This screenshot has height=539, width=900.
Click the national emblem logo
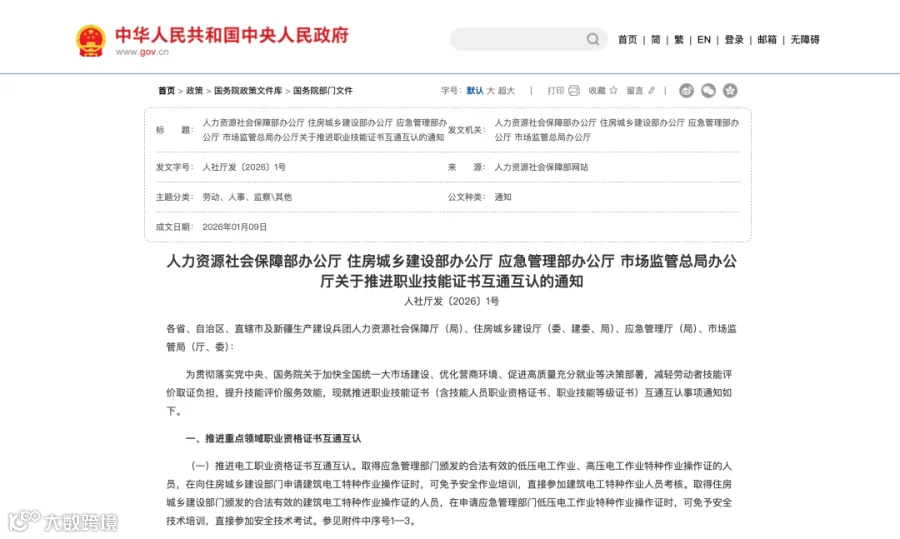pyautogui.click(x=91, y=40)
